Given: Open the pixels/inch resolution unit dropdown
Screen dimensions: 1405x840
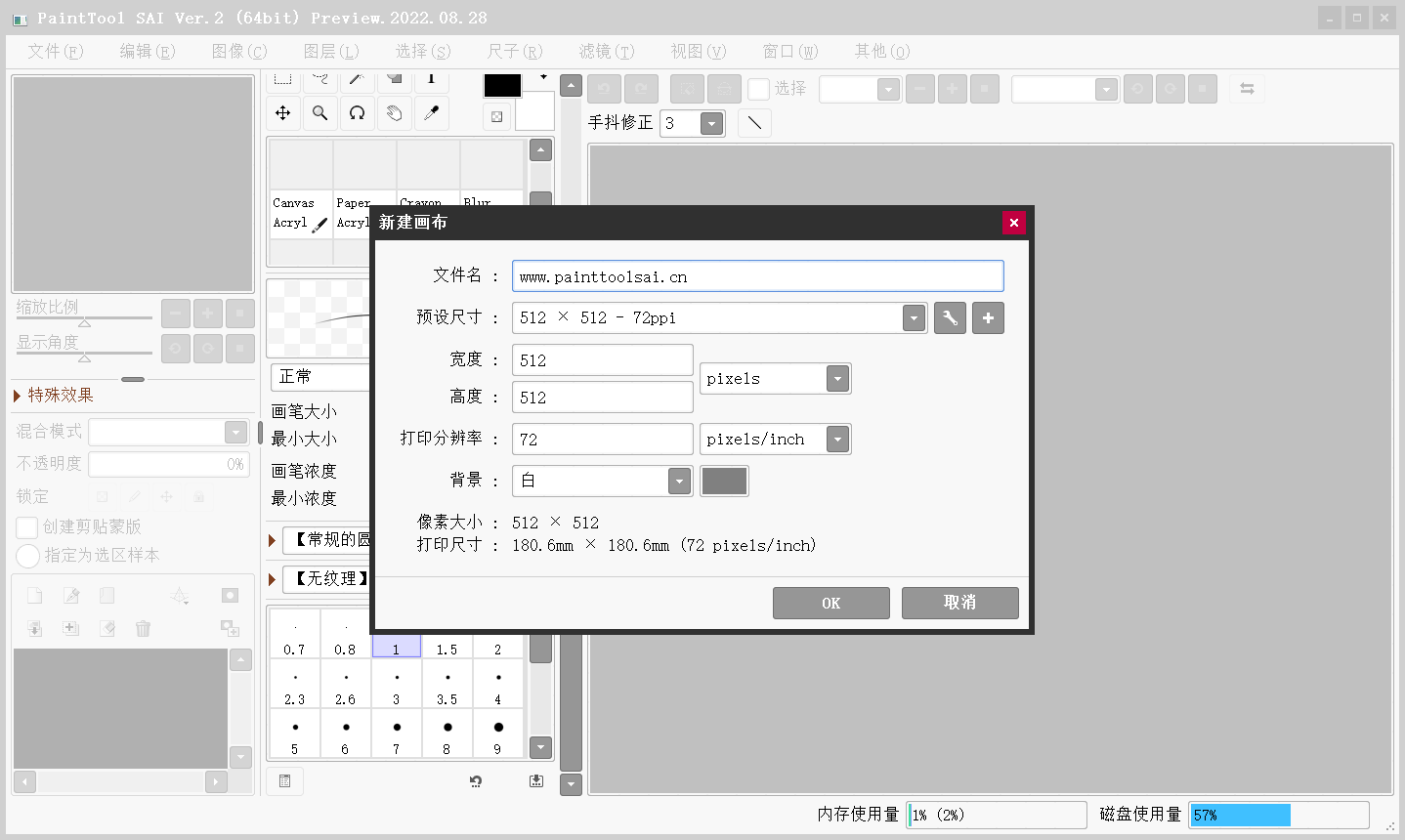Looking at the screenshot, I should click(837, 440).
